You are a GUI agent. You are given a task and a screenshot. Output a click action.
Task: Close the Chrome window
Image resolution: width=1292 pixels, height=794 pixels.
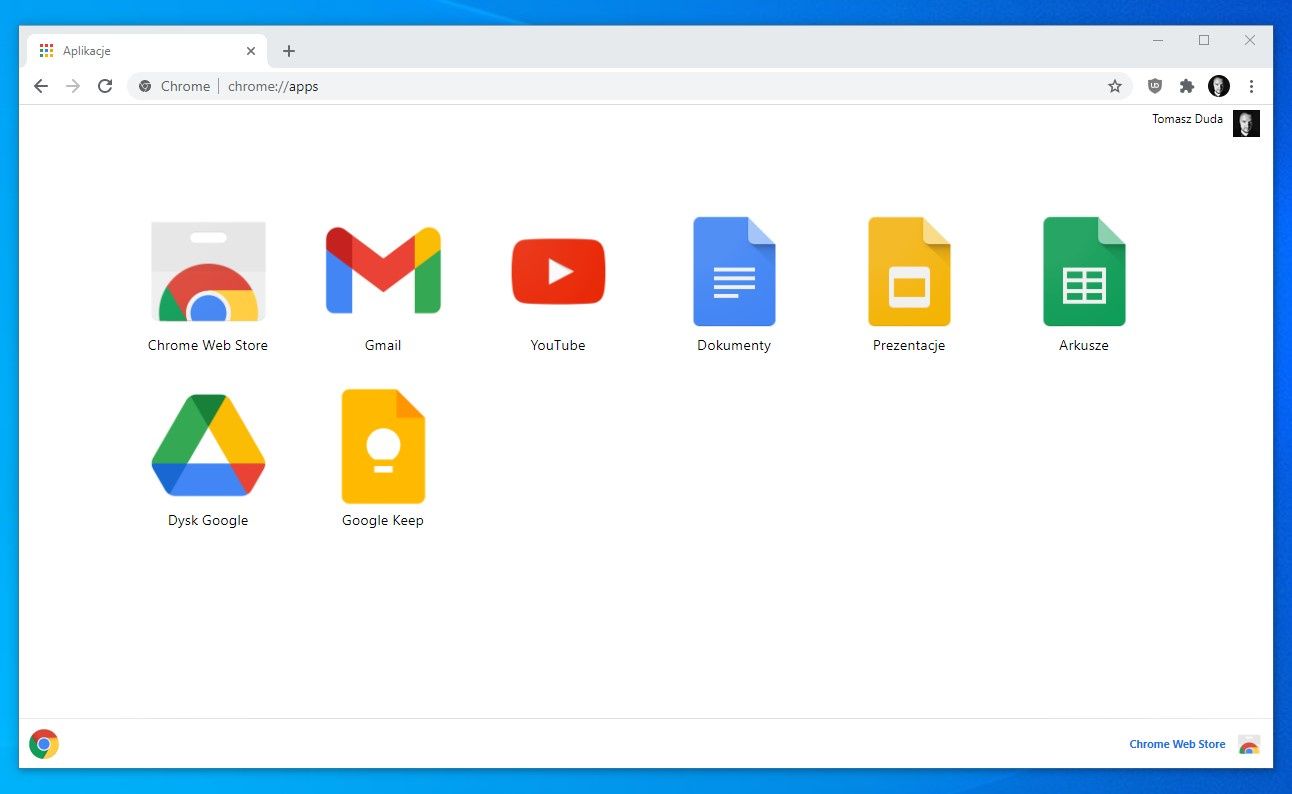[x=1250, y=40]
